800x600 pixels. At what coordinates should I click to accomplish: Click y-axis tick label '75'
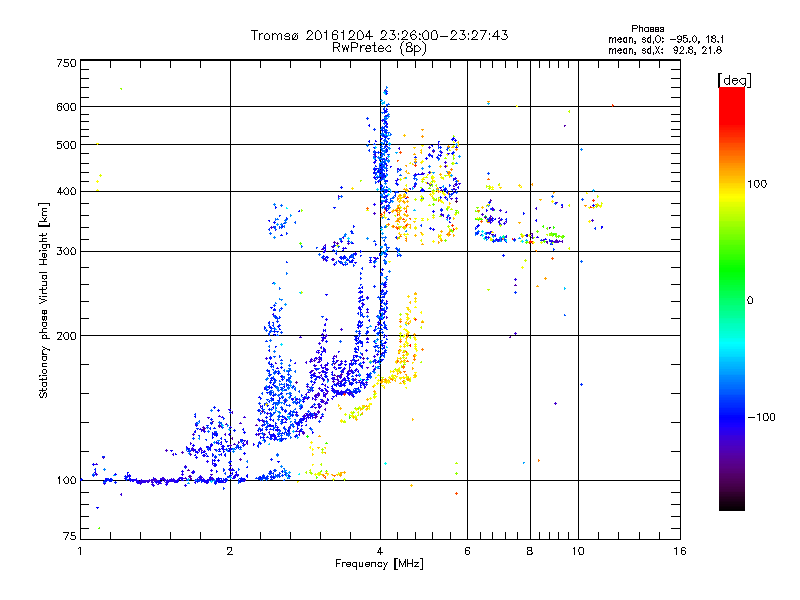(x=70, y=536)
